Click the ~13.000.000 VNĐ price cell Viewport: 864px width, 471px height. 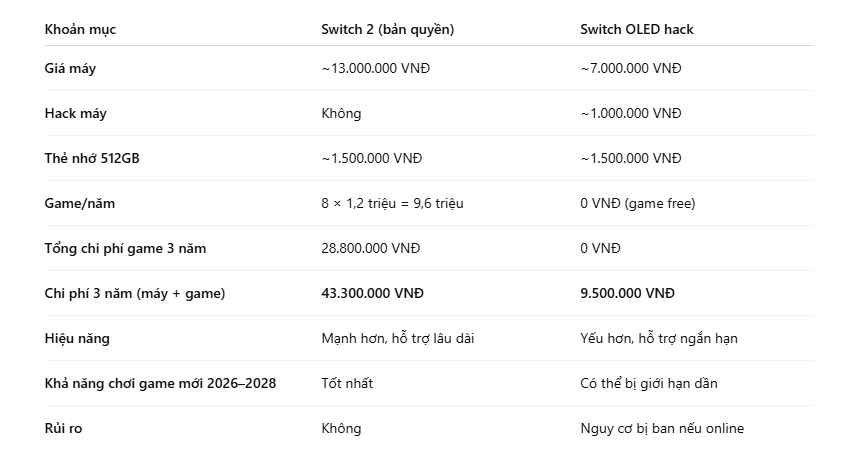pyautogui.click(x=376, y=68)
